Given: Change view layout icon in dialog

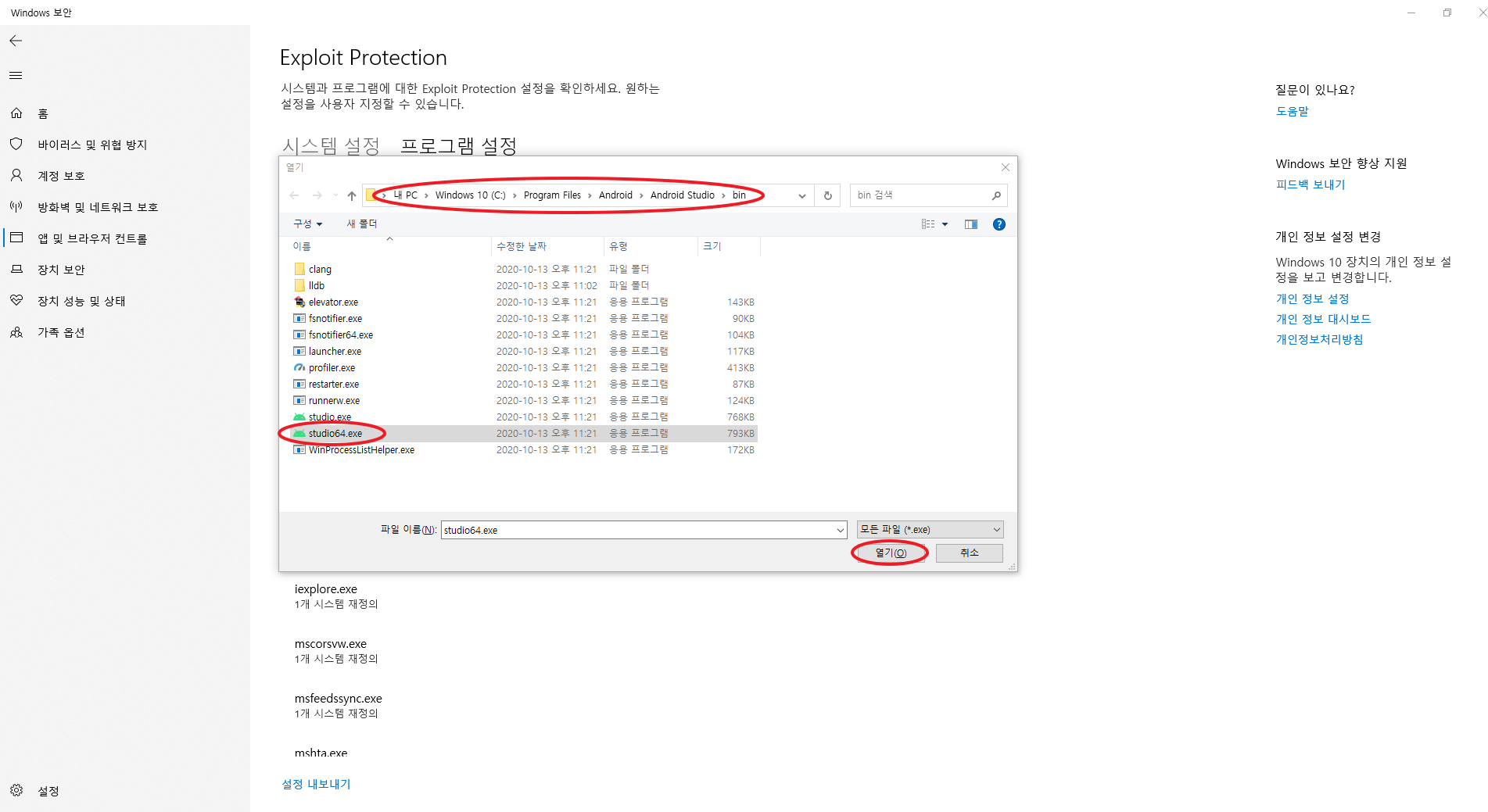Looking at the screenshot, I should point(928,224).
